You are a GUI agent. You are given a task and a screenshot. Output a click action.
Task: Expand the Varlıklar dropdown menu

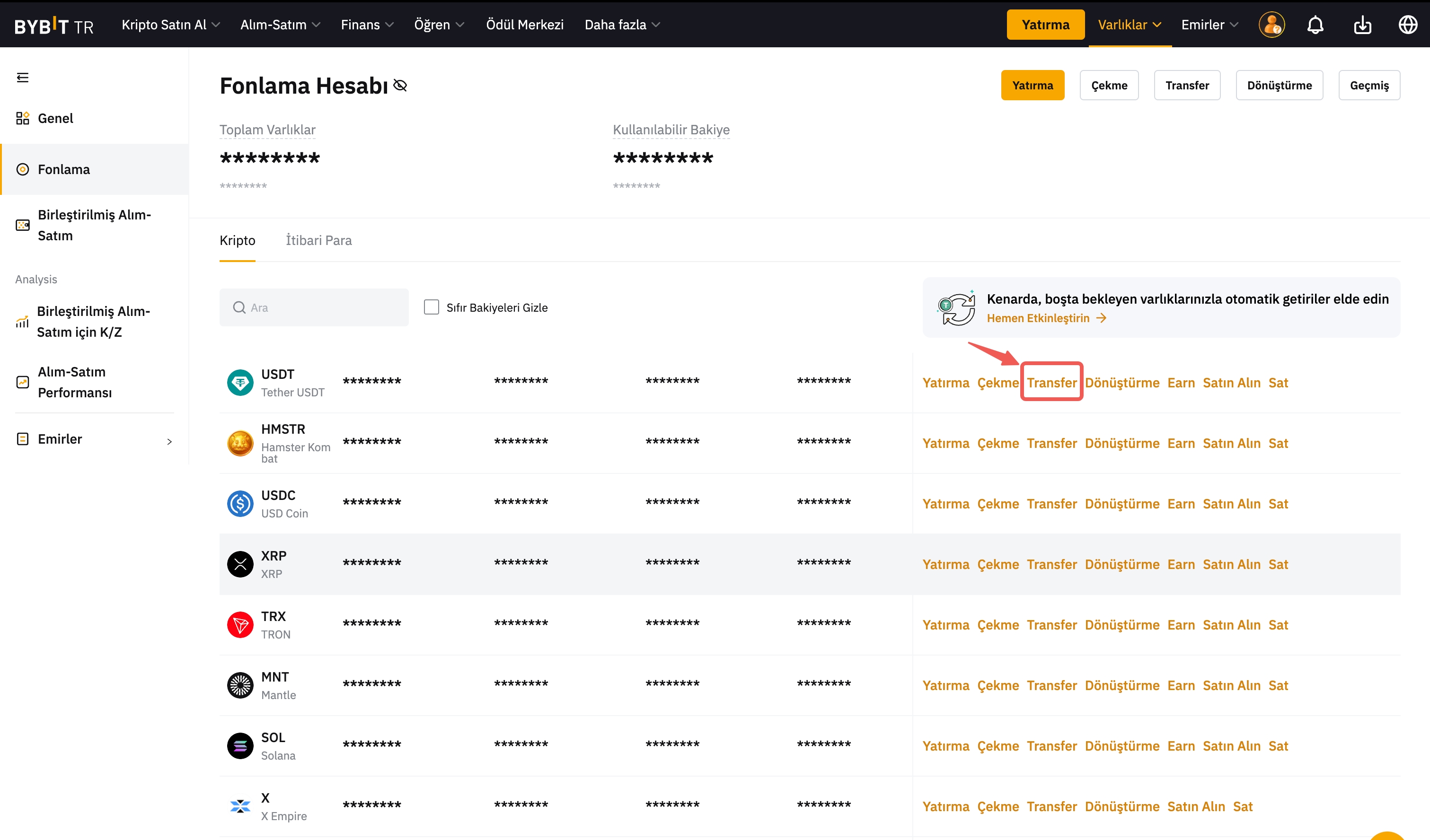(x=1129, y=25)
